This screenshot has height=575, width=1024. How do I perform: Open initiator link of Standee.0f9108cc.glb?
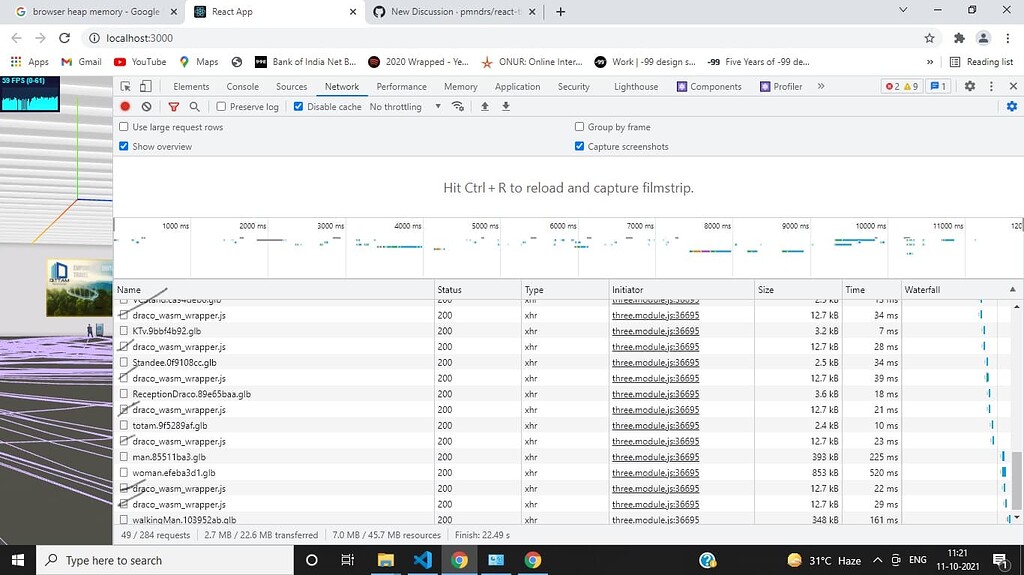click(x=655, y=362)
